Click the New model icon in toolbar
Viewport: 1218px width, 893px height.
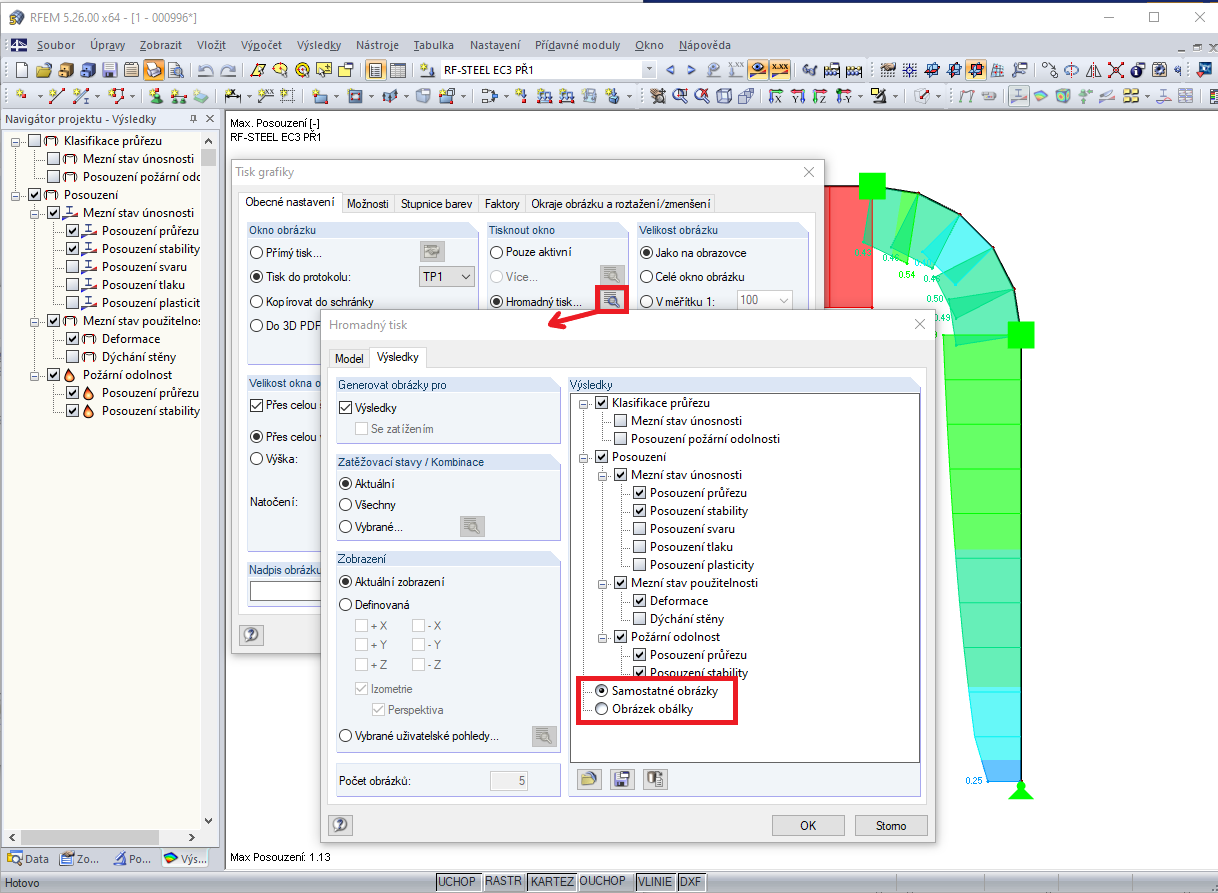[x=22, y=70]
